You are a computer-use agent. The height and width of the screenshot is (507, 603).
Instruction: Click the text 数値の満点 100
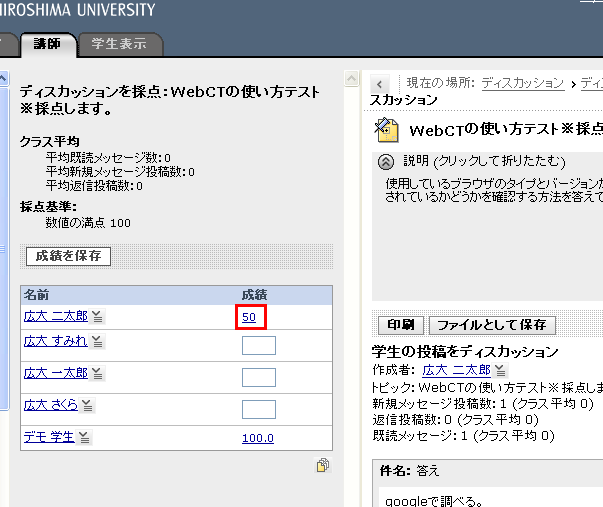click(x=88, y=223)
